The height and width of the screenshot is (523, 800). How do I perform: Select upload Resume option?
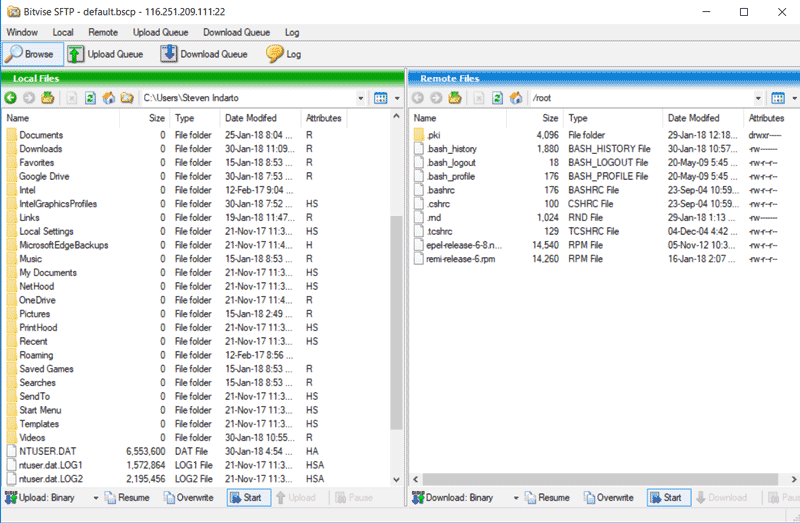pyautogui.click(x=127, y=497)
